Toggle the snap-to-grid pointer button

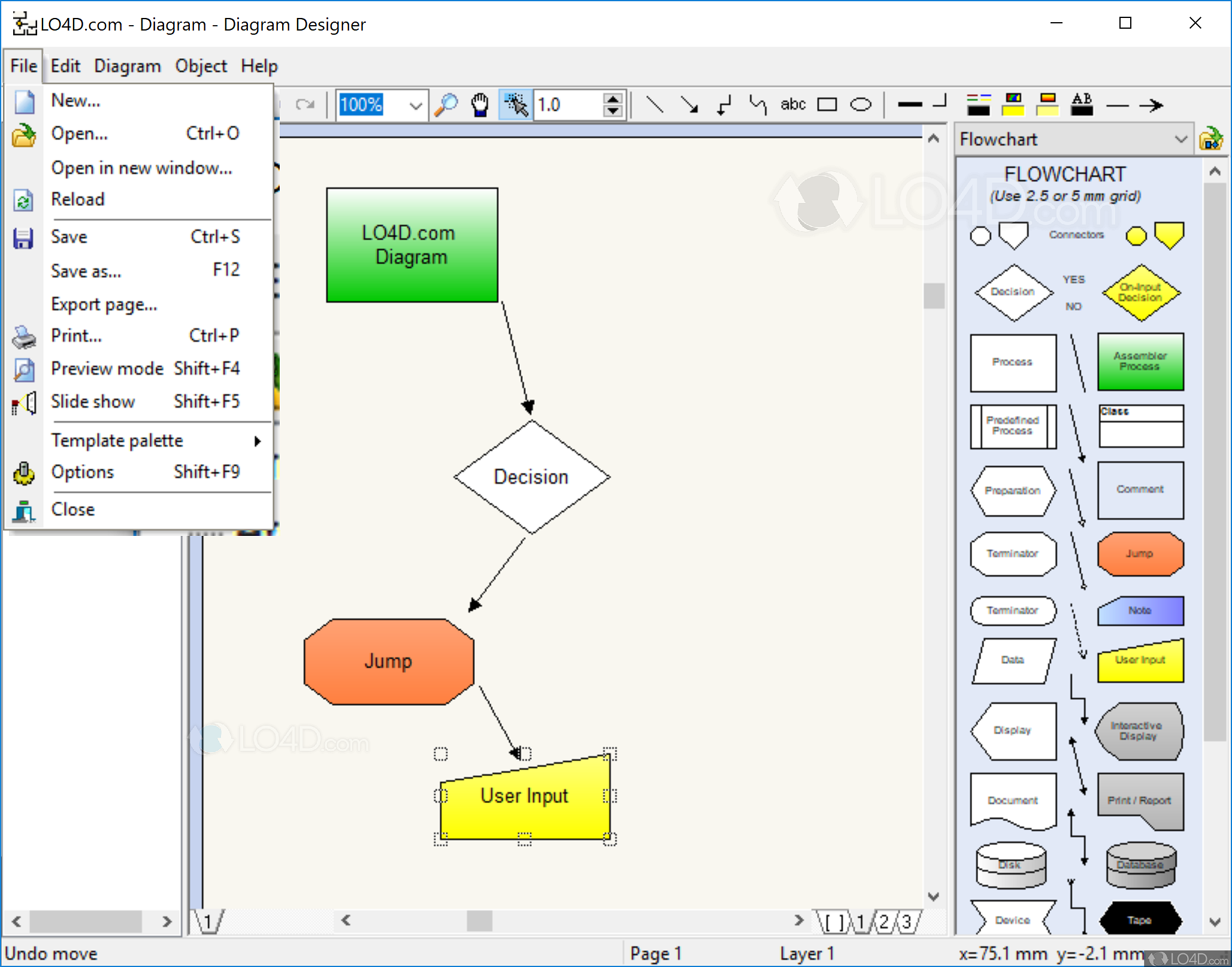tap(515, 105)
